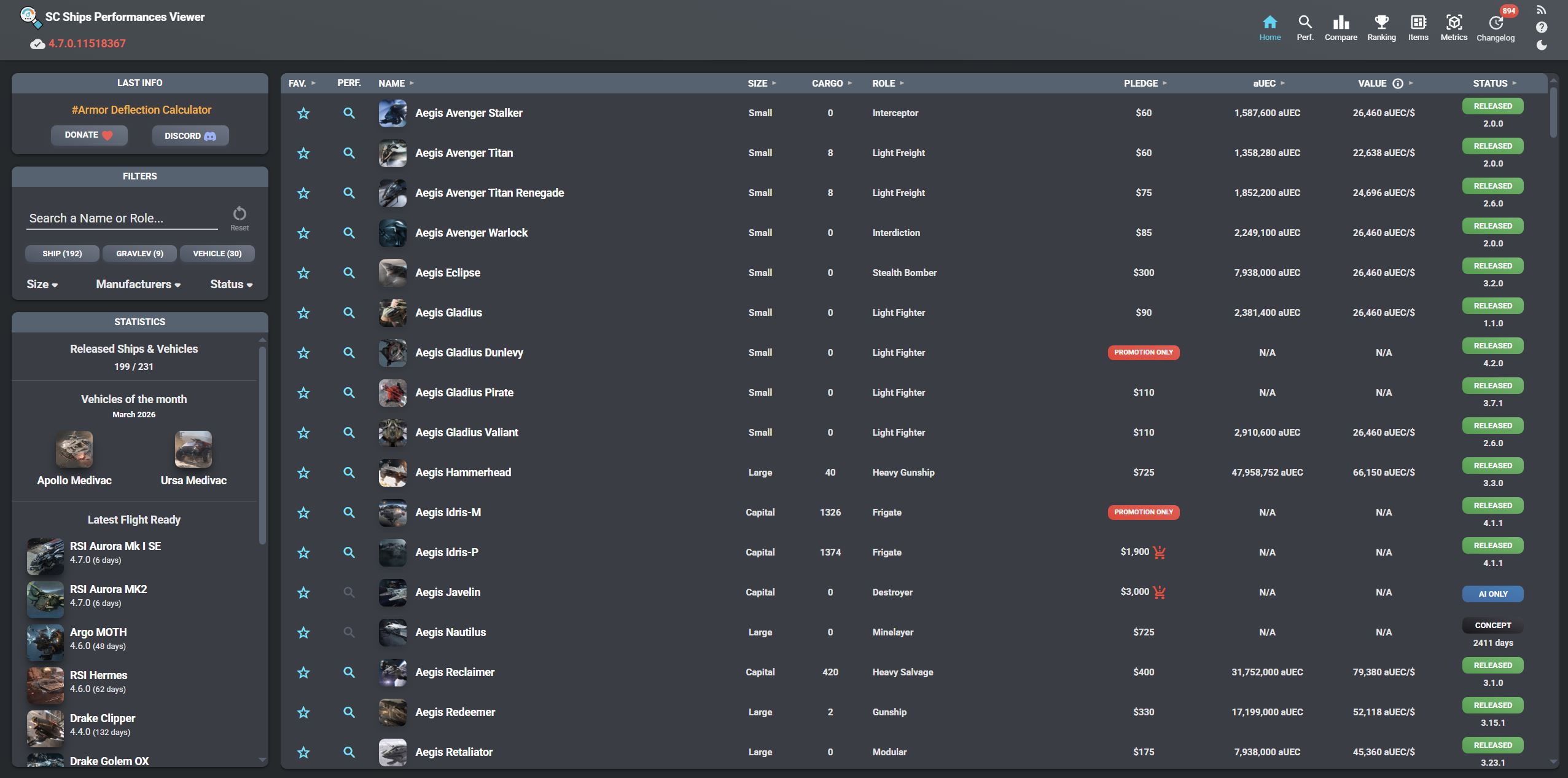Favorite the Aegis Eclipse with star
The width and height of the screenshot is (1568, 778).
click(x=303, y=273)
